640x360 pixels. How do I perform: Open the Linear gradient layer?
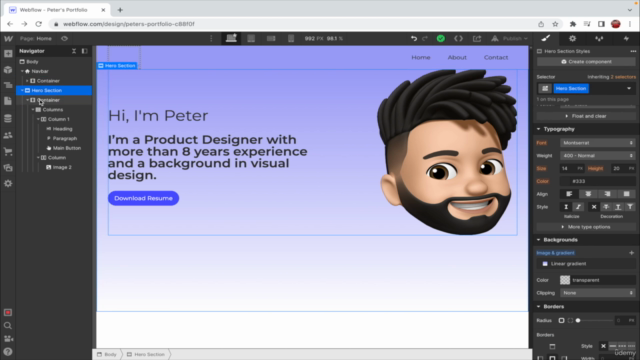pos(586,264)
